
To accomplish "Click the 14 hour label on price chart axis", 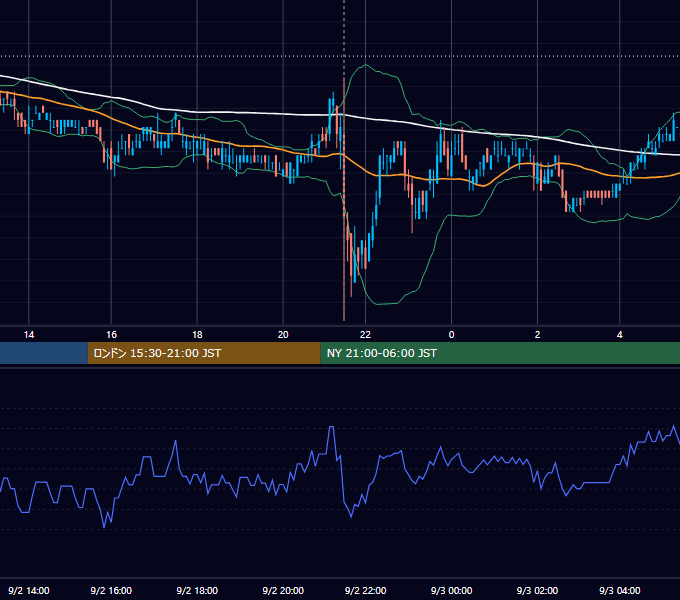I will coord(29,335).
